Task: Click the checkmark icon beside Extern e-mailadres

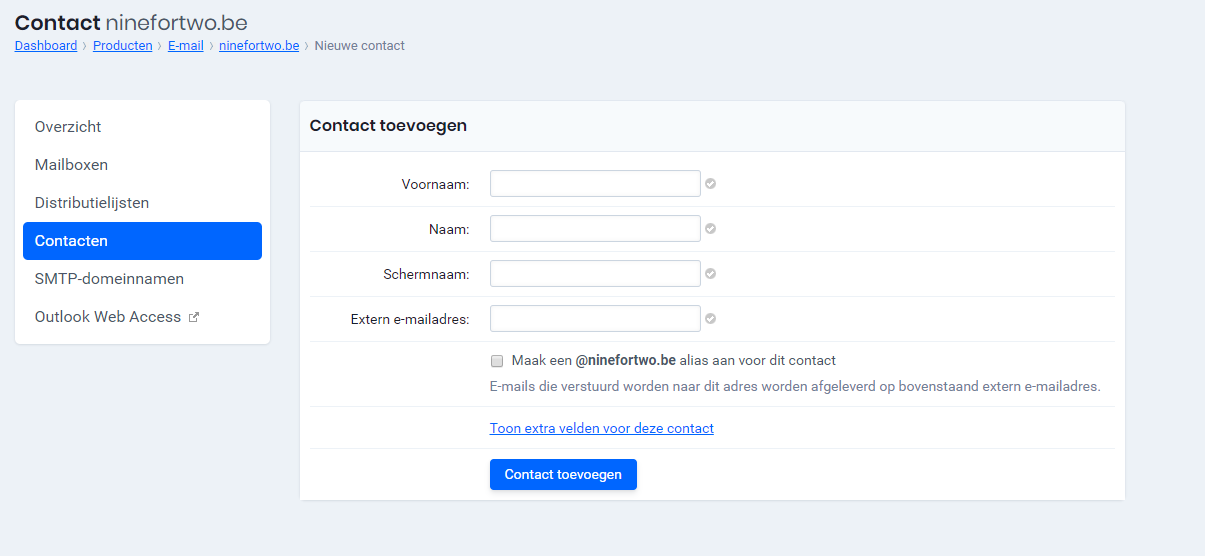Action: tap(710, 319)
